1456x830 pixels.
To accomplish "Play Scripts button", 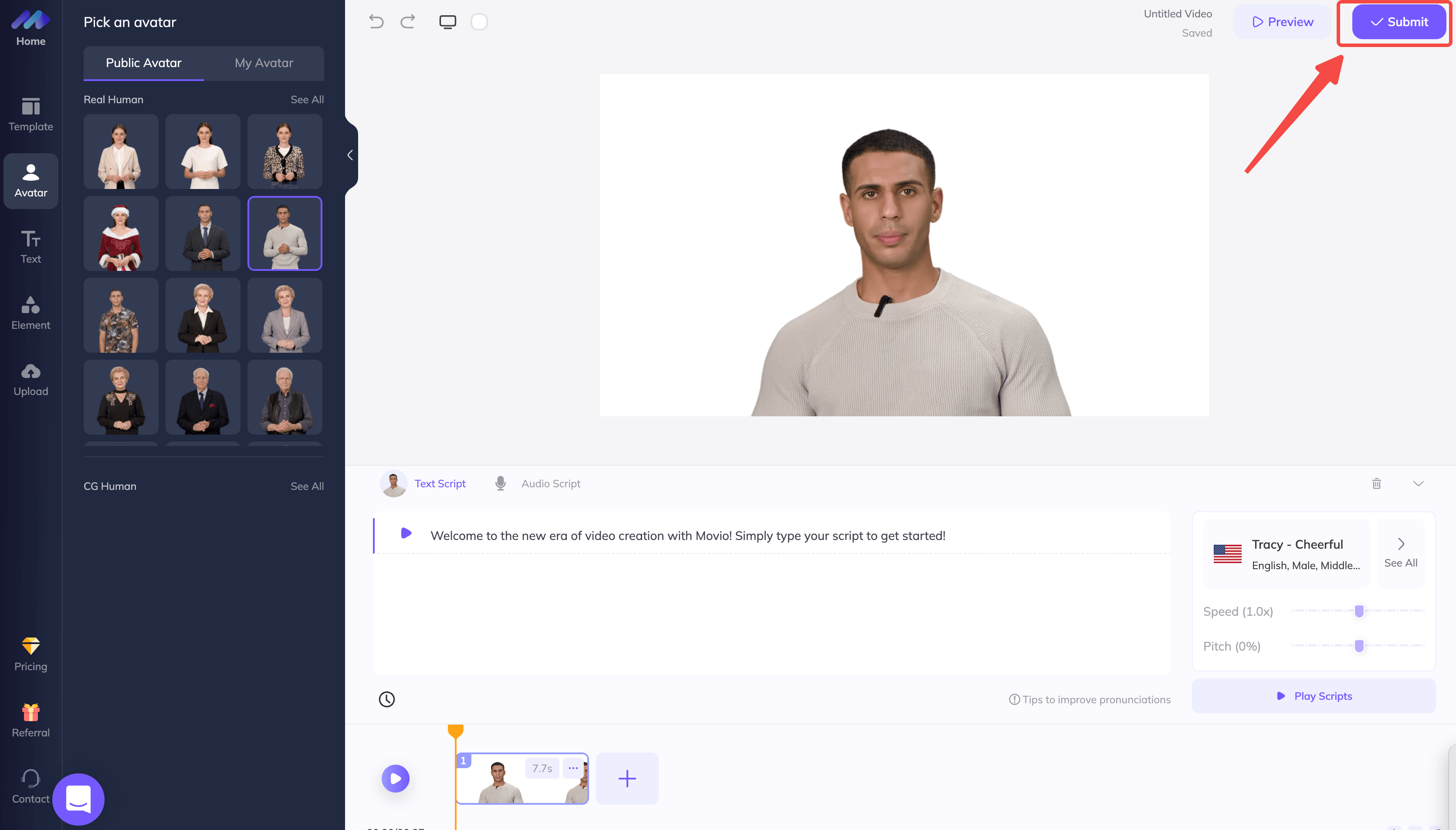I will click(x=1314, y=695).
